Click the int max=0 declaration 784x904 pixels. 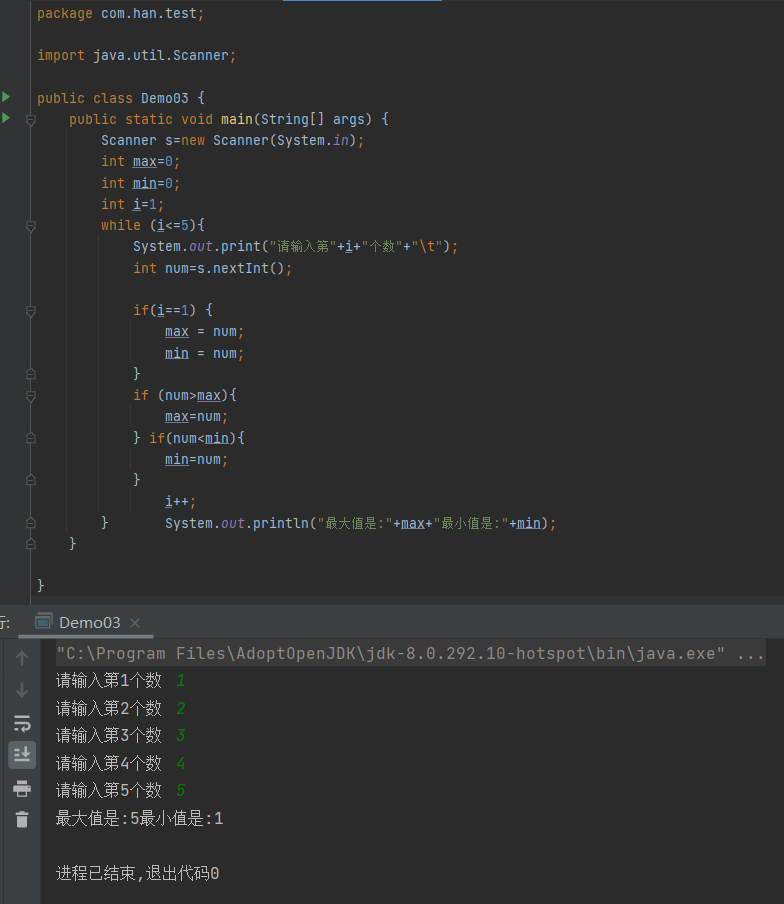pyautogui.click(x=141, y=161)
